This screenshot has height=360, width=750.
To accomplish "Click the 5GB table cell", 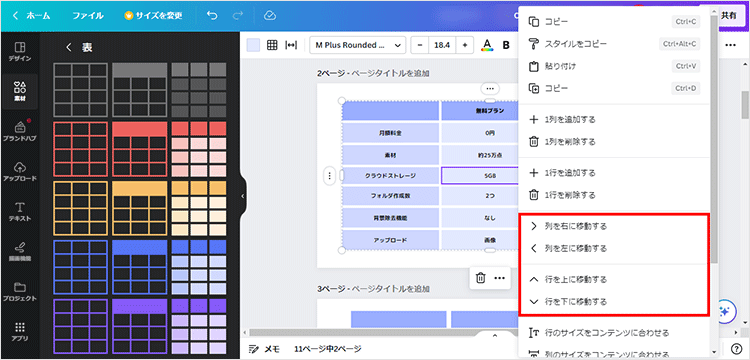I will point(480,175).
